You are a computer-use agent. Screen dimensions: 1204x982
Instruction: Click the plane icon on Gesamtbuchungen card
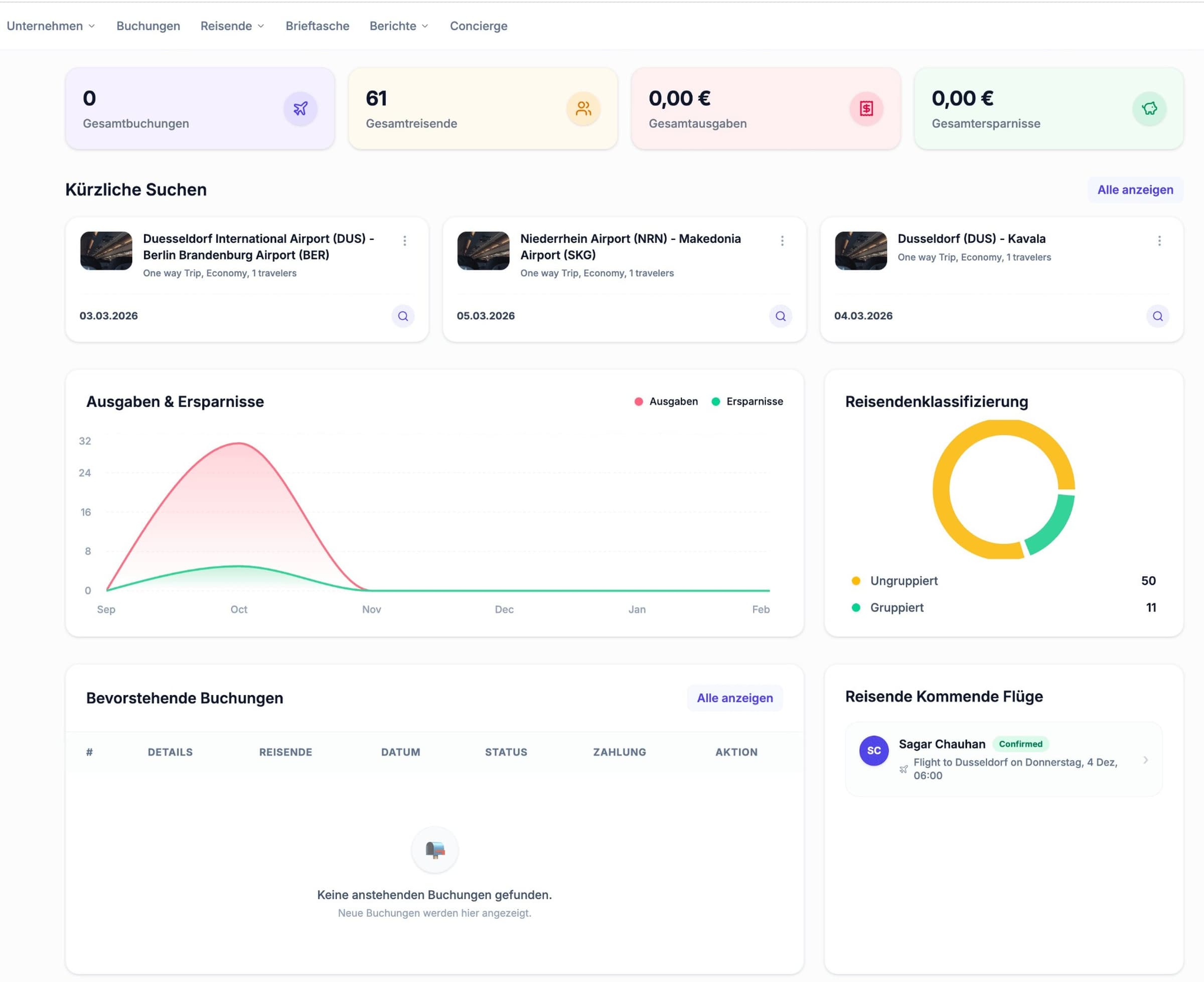pos(300,108)
